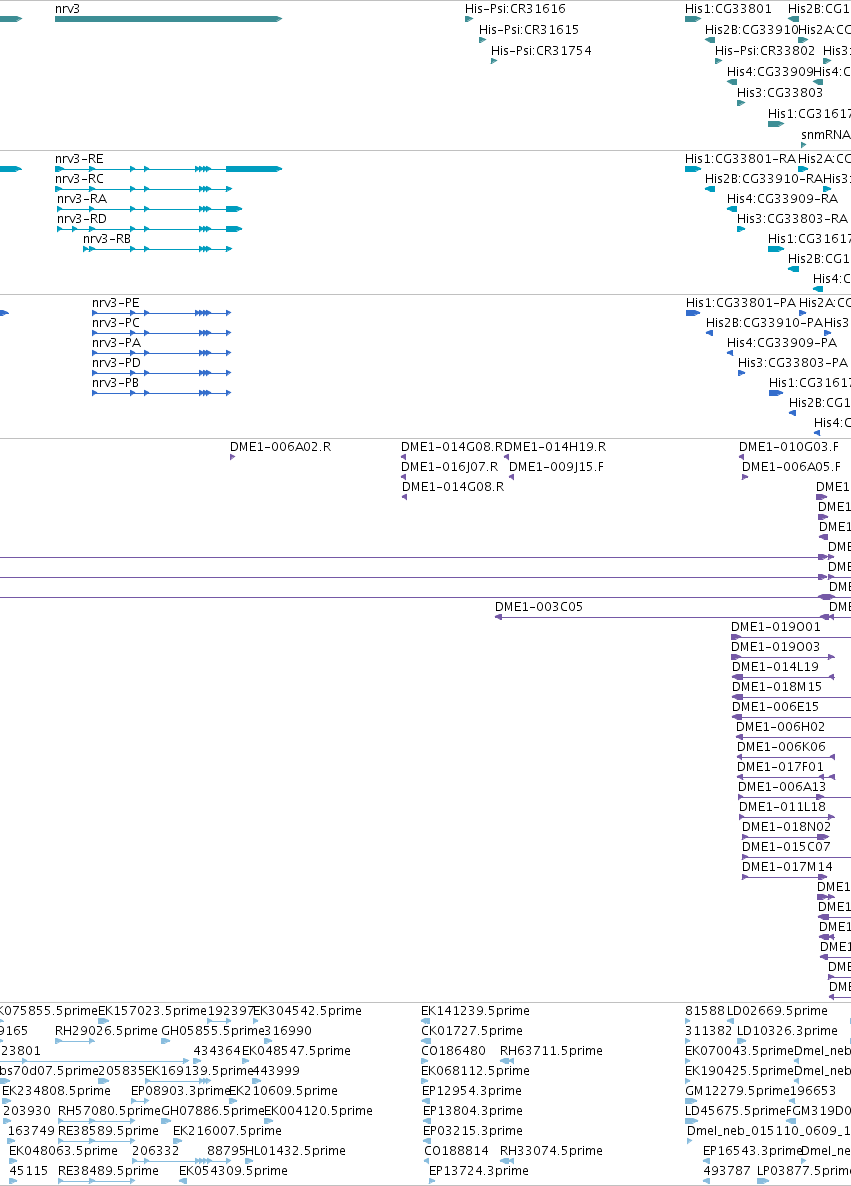Viewport: 851px width, 1186px height.
Task: Open the nrv3-PA protein label
Action: [116, 343]
